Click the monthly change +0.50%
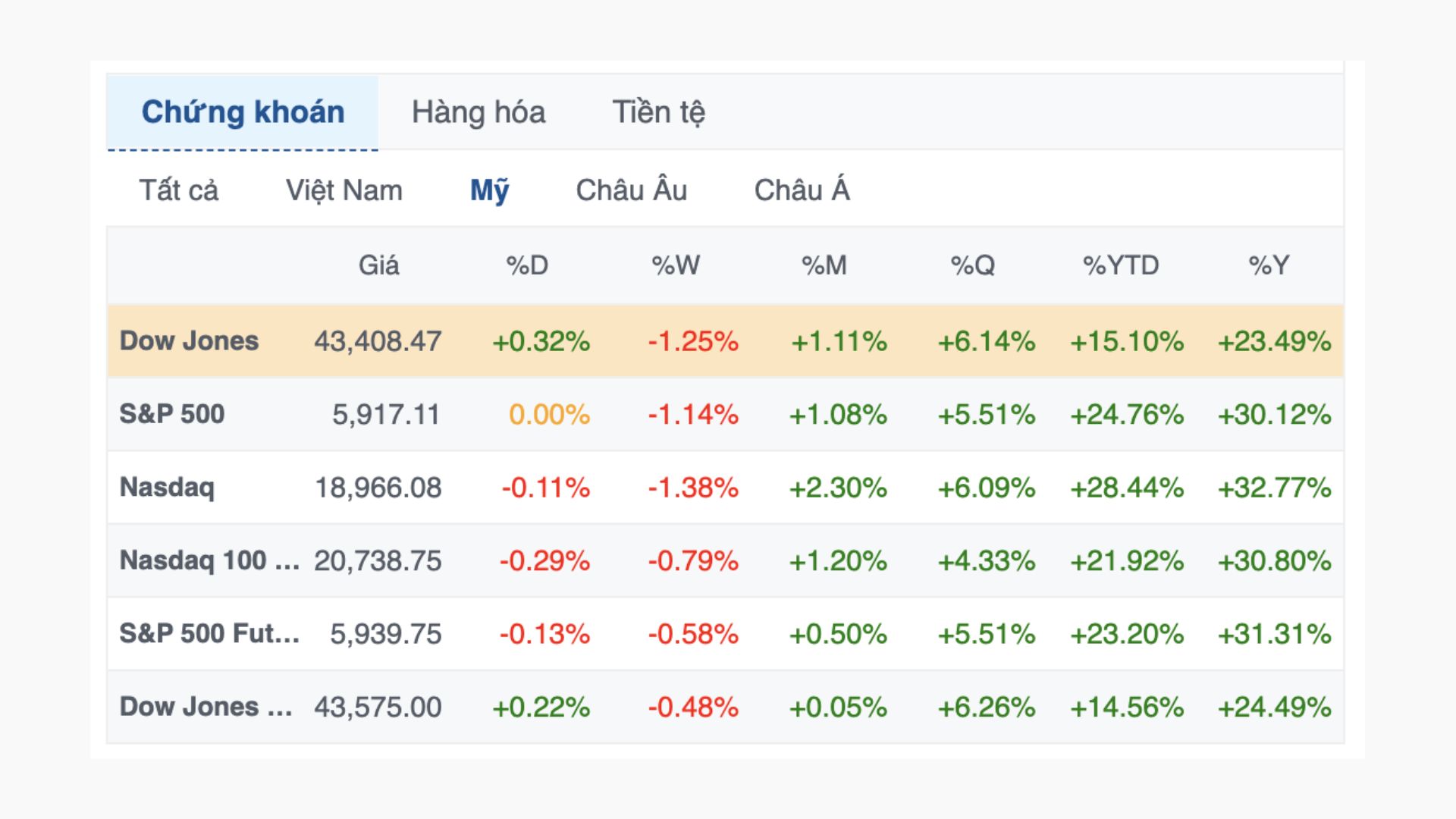The image size is (1456, 819). pos(838,634)
